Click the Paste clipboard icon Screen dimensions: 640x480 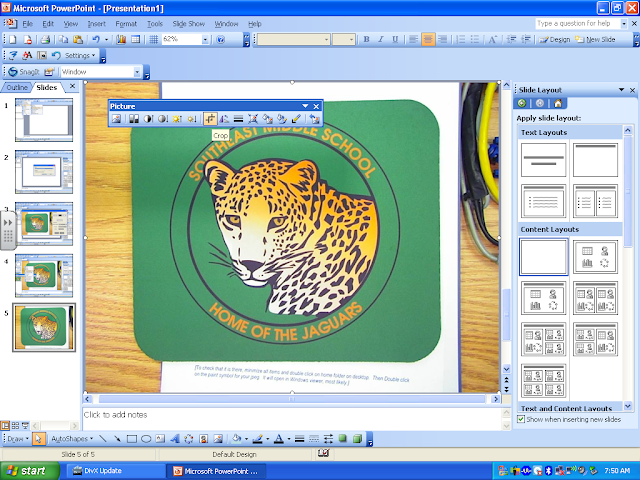coord(78,40)
